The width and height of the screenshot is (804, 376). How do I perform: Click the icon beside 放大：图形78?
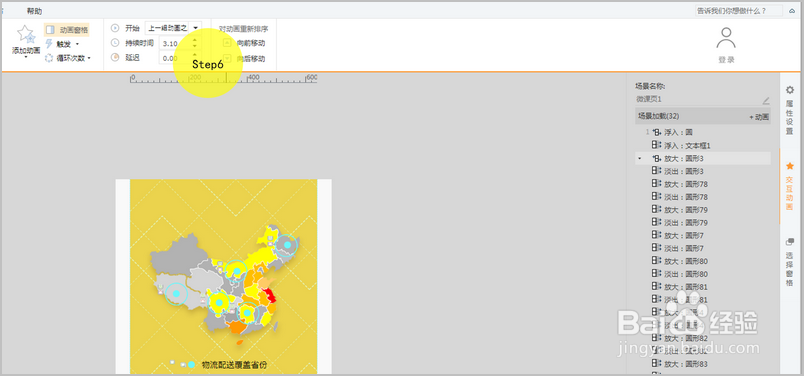656,184
